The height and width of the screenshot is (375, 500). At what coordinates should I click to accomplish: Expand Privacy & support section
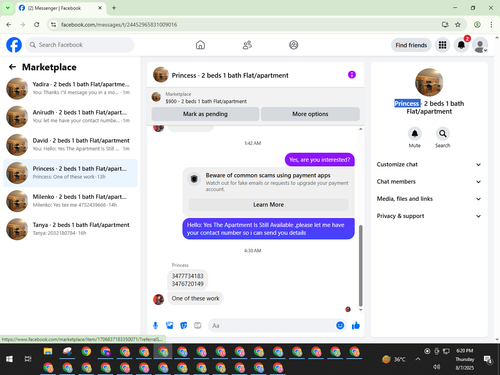429,216
